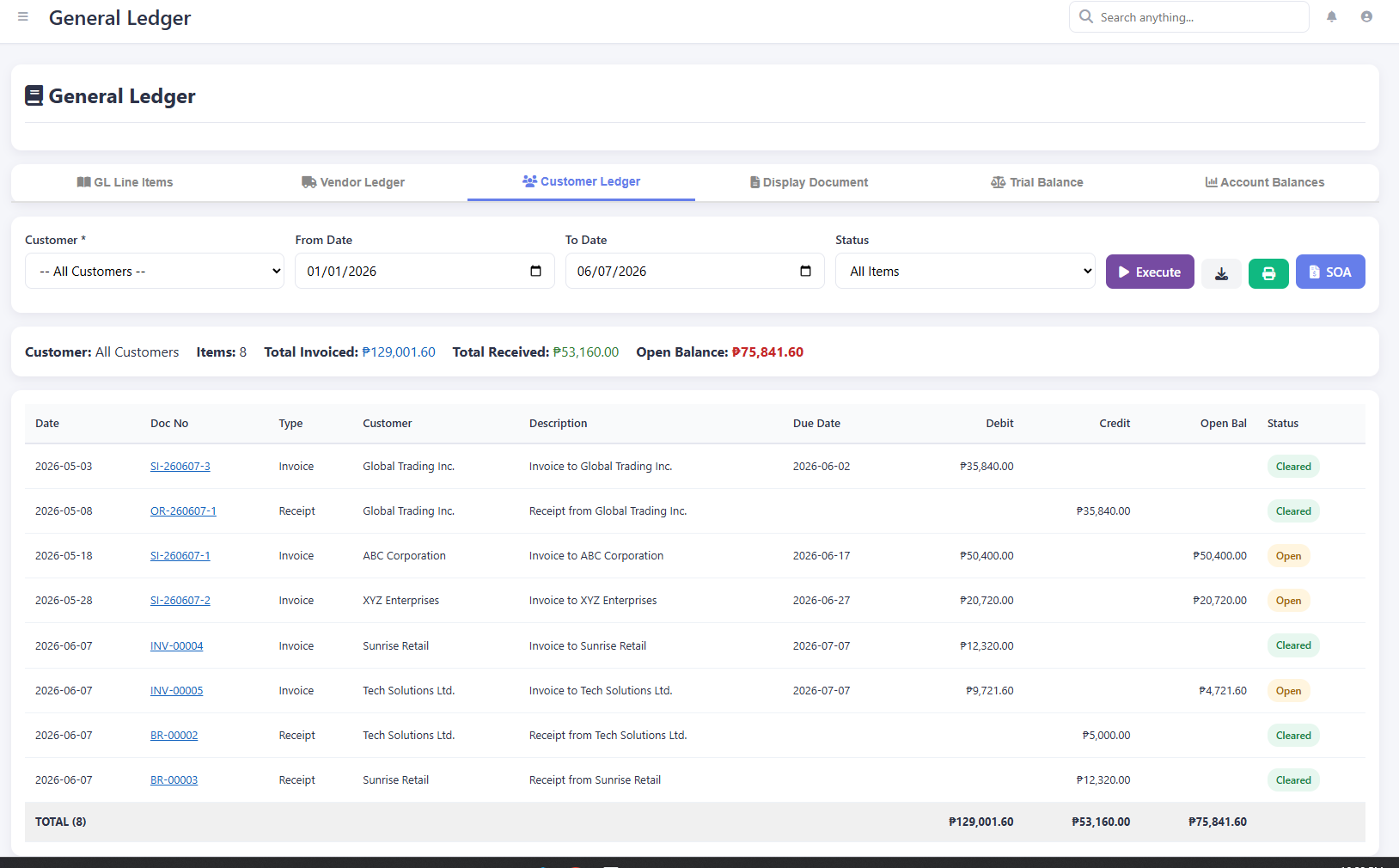
Task: Select the Customer Ledger tab
Action: click(x=581, y=181)
